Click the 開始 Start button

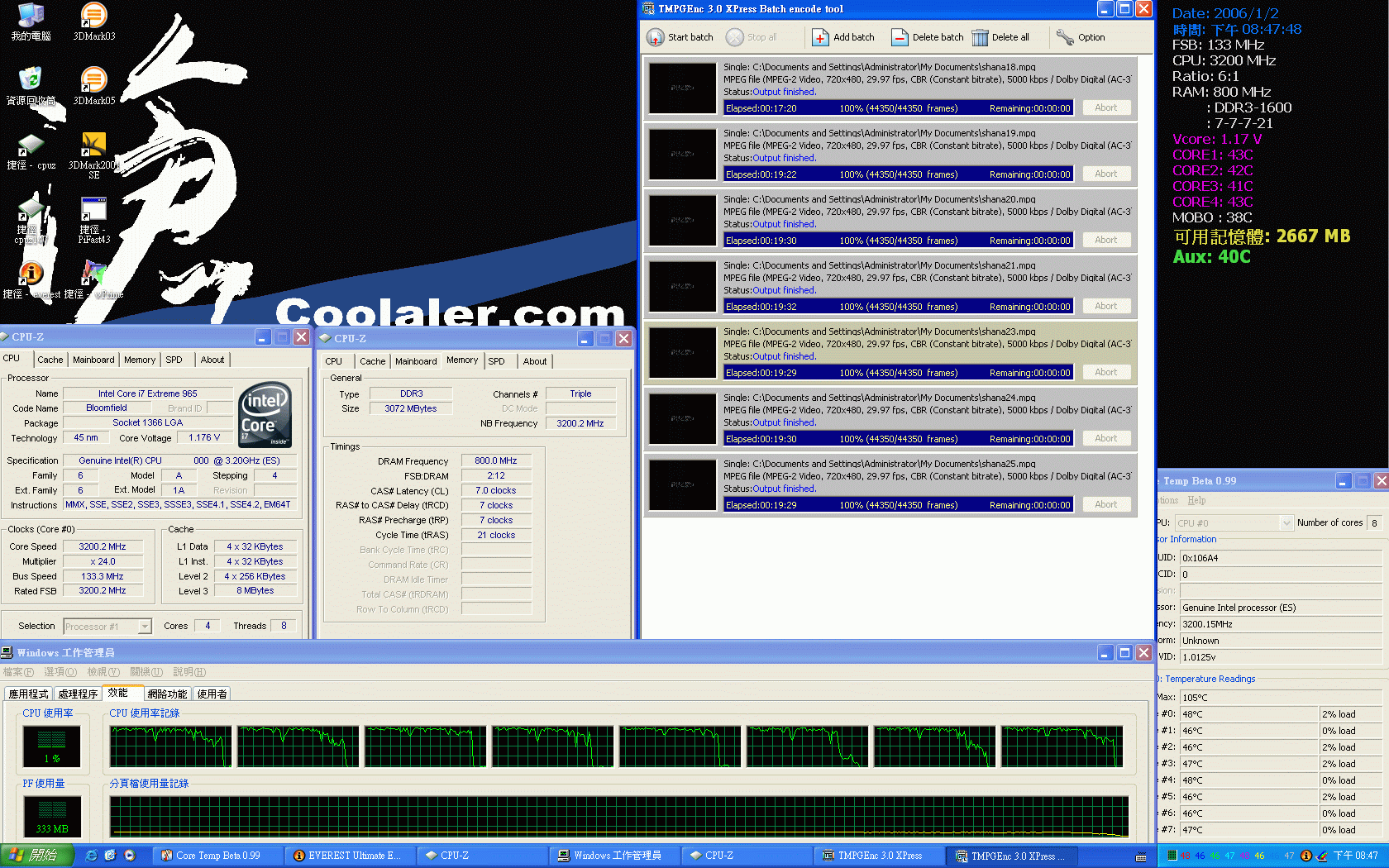[37, 856]
